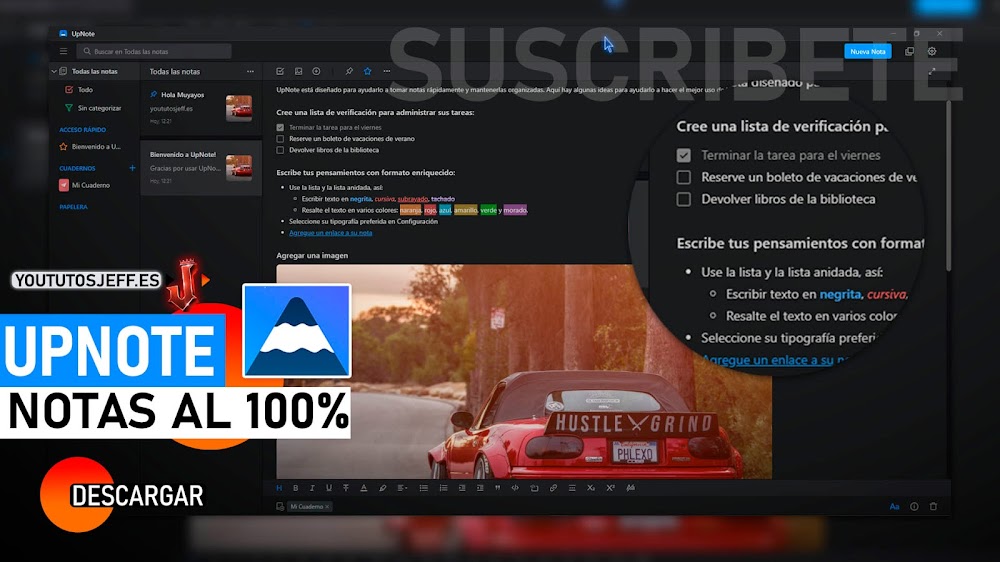Click the outdent icon
Image resolution: width=1000 pixels, height=562 pixels.
coord(462,488)
